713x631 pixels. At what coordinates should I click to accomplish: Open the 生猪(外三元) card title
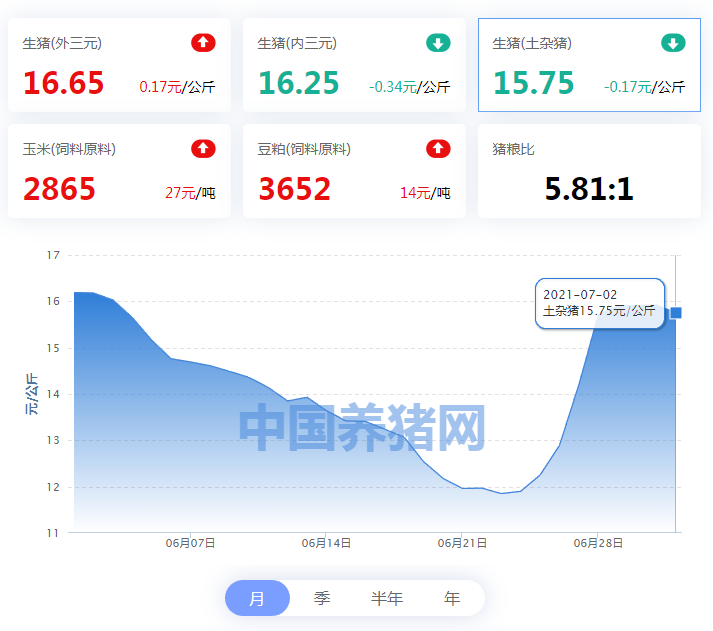coord(62,43)
